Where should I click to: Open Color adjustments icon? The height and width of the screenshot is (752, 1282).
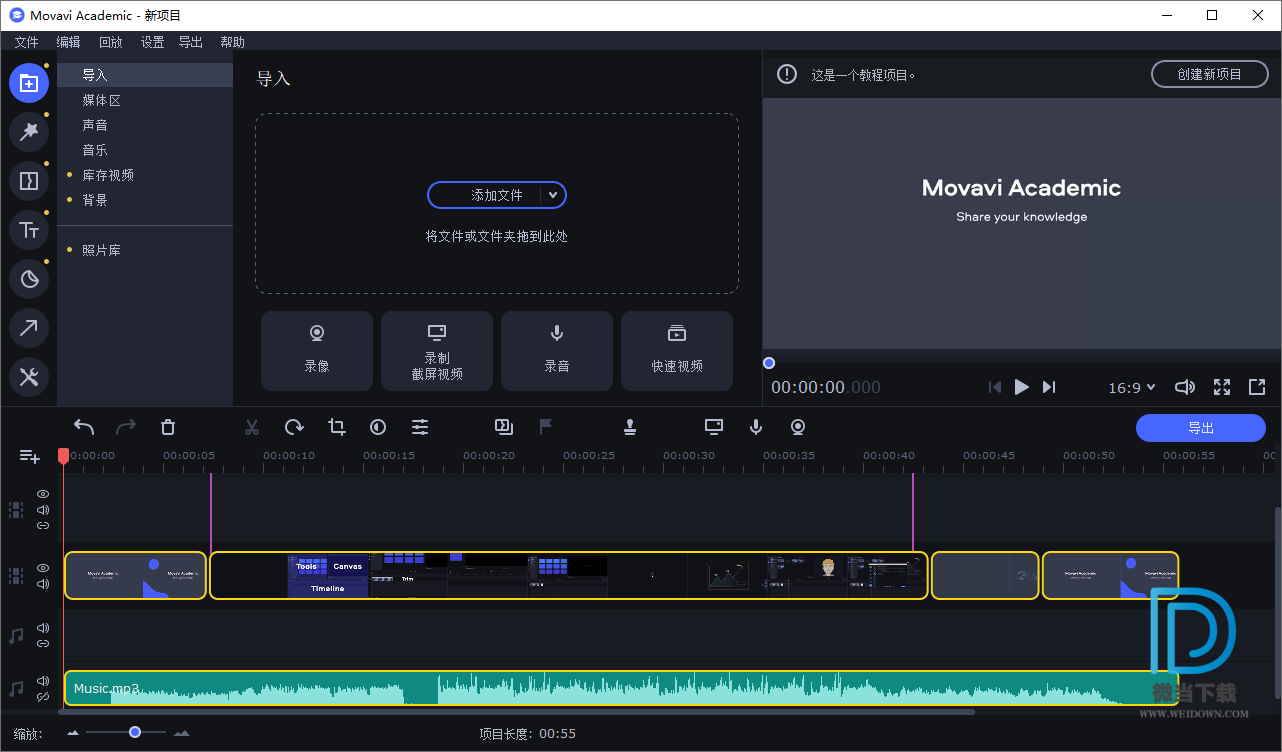tap(378, 427)
